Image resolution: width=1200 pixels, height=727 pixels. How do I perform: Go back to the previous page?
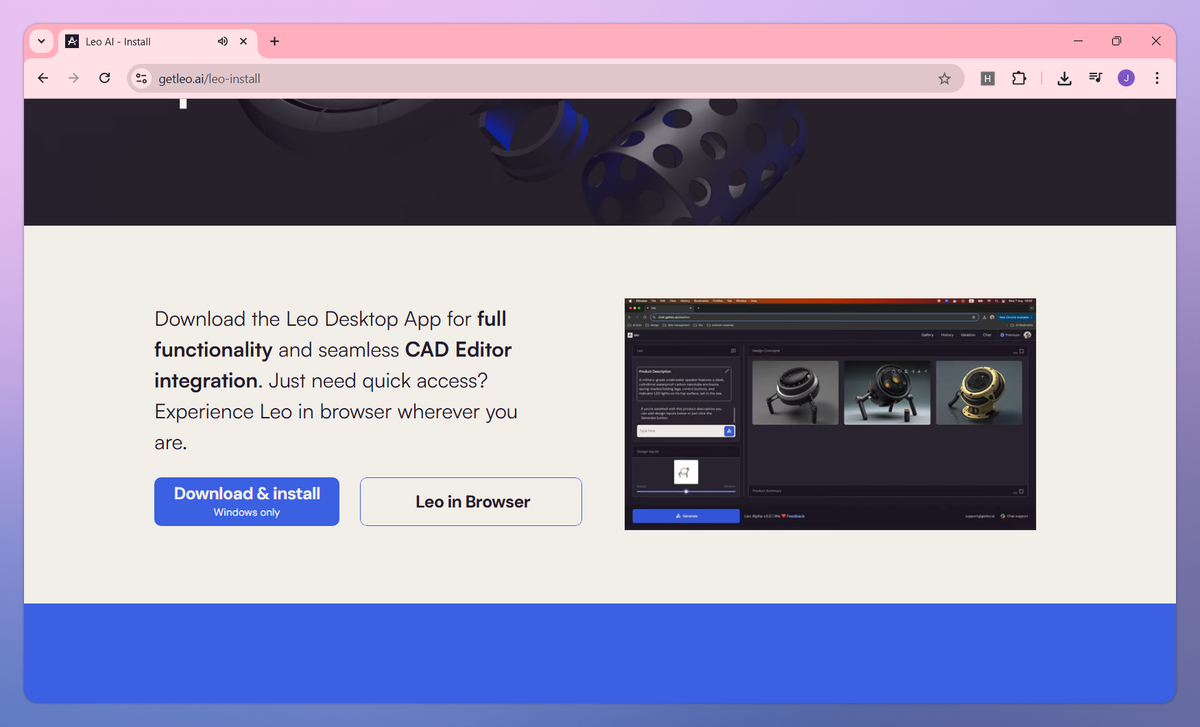tap(43, 78)
